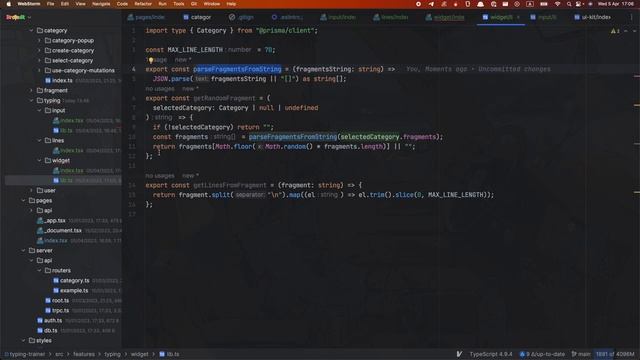Click MAX_LINE_LENGTH constant declaration
Screen dimensions: 640x360
(195, 50)
